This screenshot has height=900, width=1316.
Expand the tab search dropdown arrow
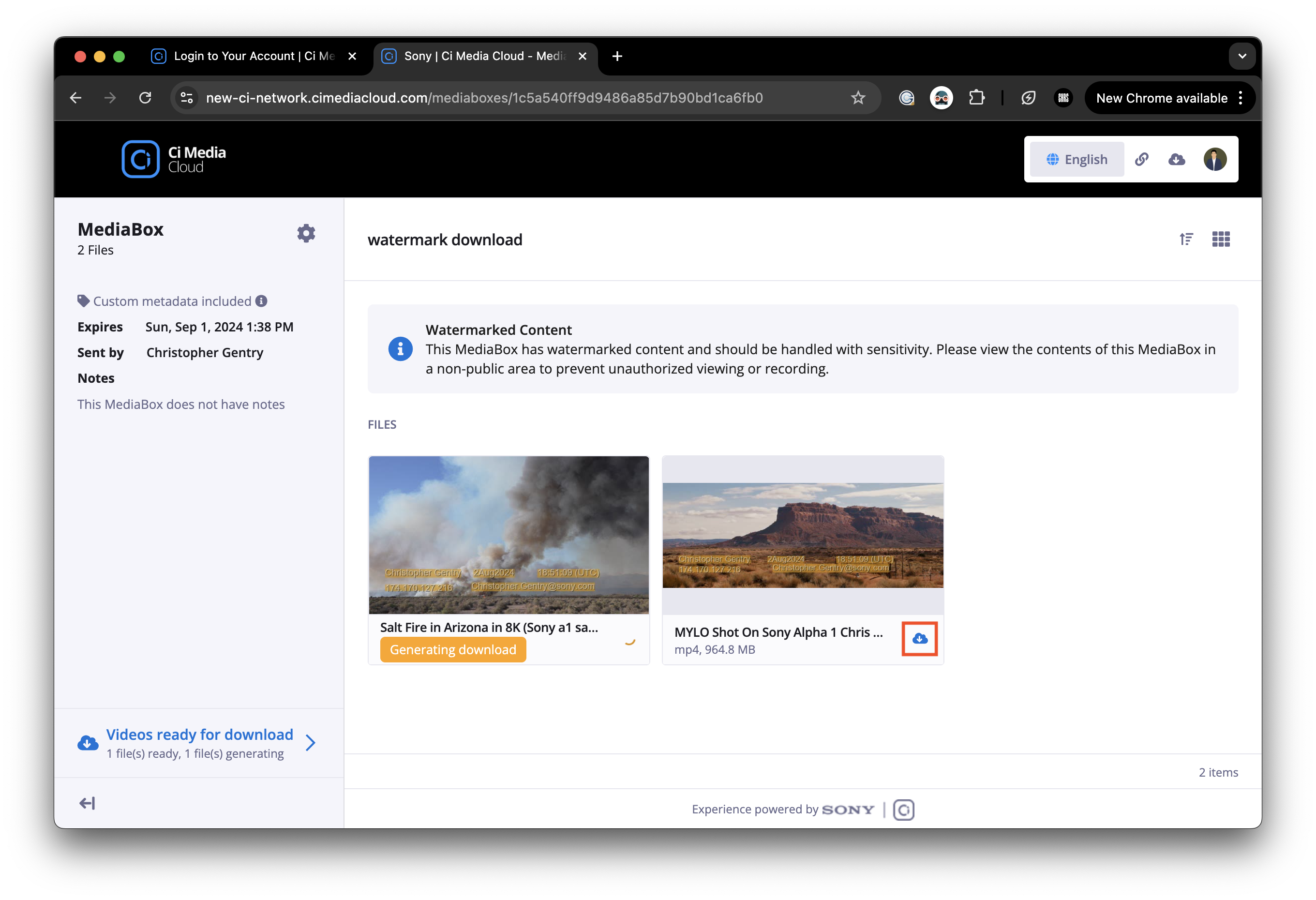pyautogui.click(x=1242, y=56)
